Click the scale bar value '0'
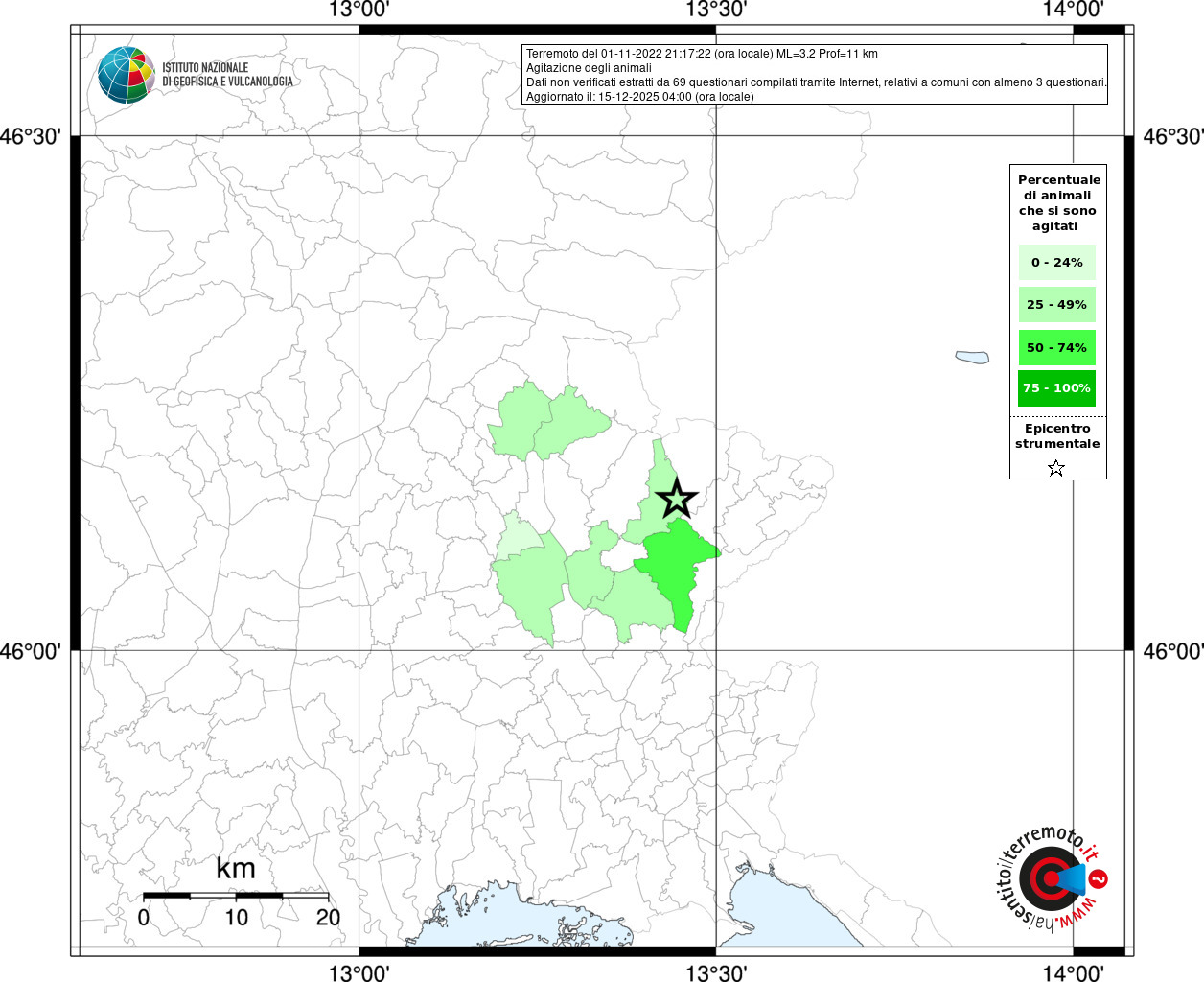Viewport: 1204px width, 982px height. pos(144,917)
